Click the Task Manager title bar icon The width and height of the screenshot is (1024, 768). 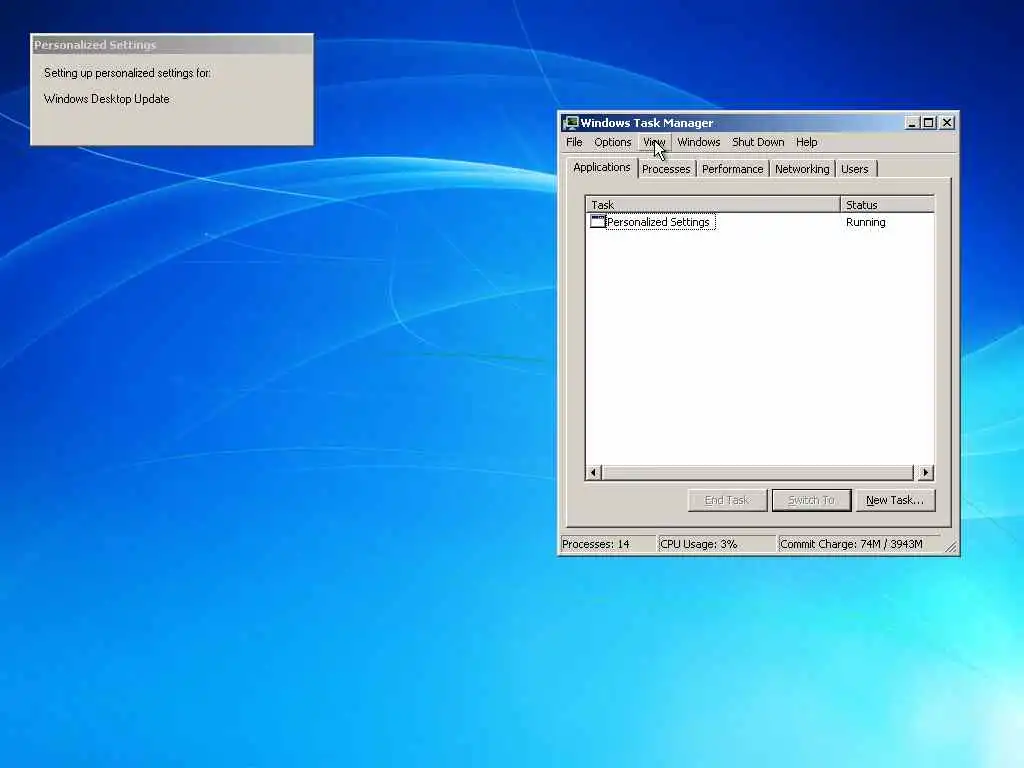pos(571,123)
